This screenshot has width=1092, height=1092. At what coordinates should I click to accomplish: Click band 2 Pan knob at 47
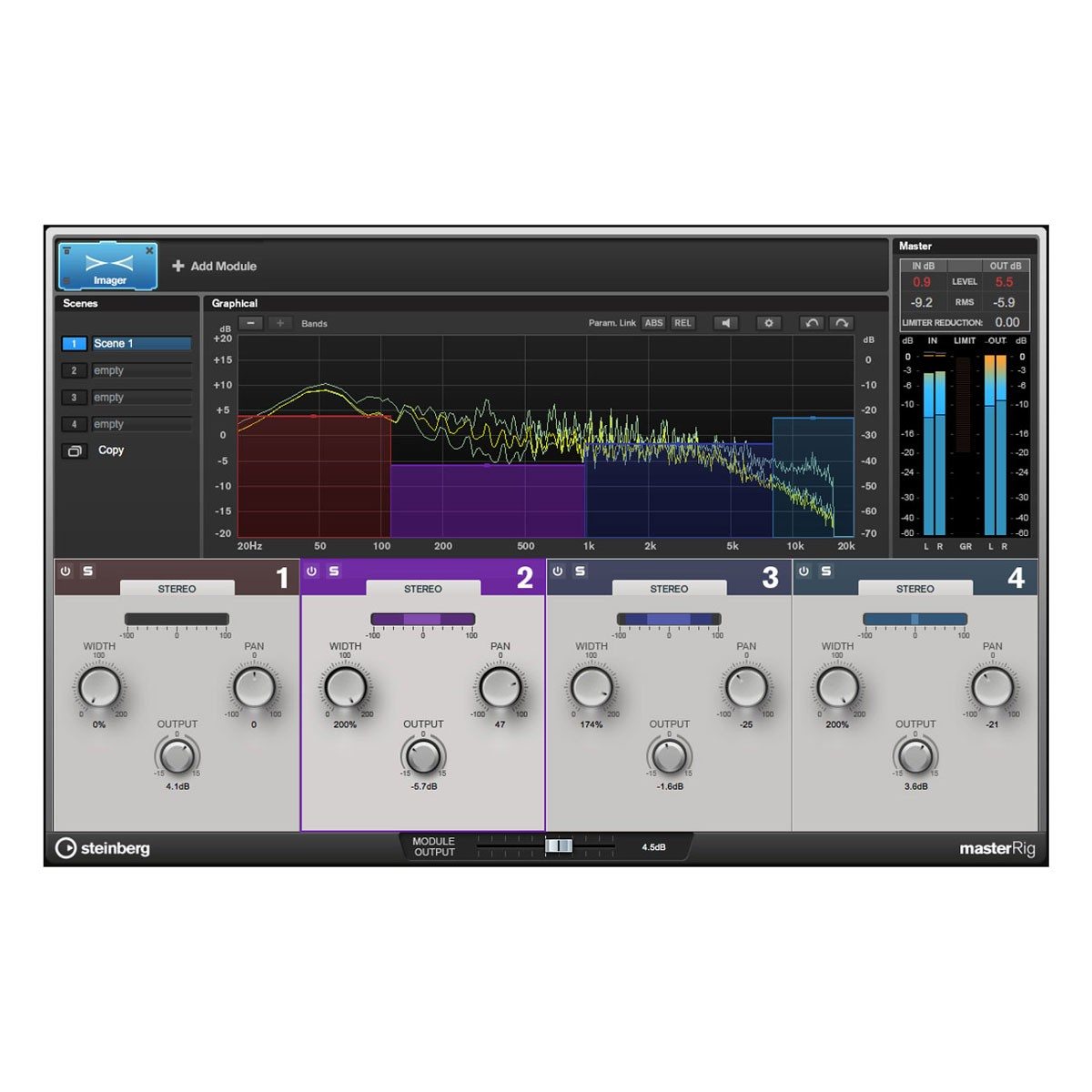[x=500, y=687]
